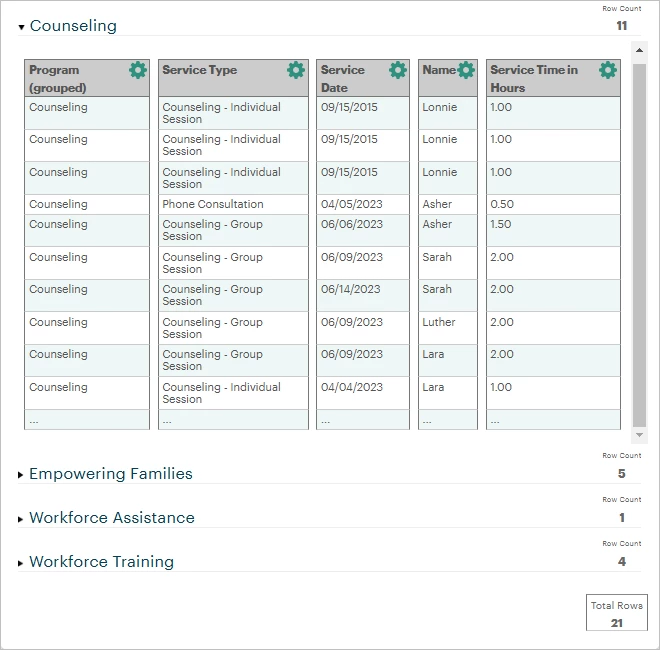This screenshot has height=650, width=660.
Task: Click the ellipsis cell under Service Type
Action: 233,420
